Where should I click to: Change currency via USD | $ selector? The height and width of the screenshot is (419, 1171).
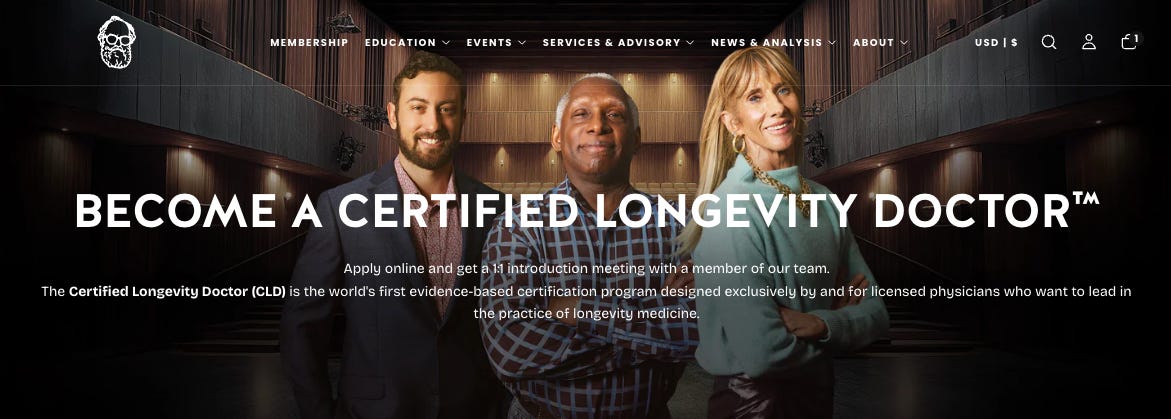click(996, 43)
